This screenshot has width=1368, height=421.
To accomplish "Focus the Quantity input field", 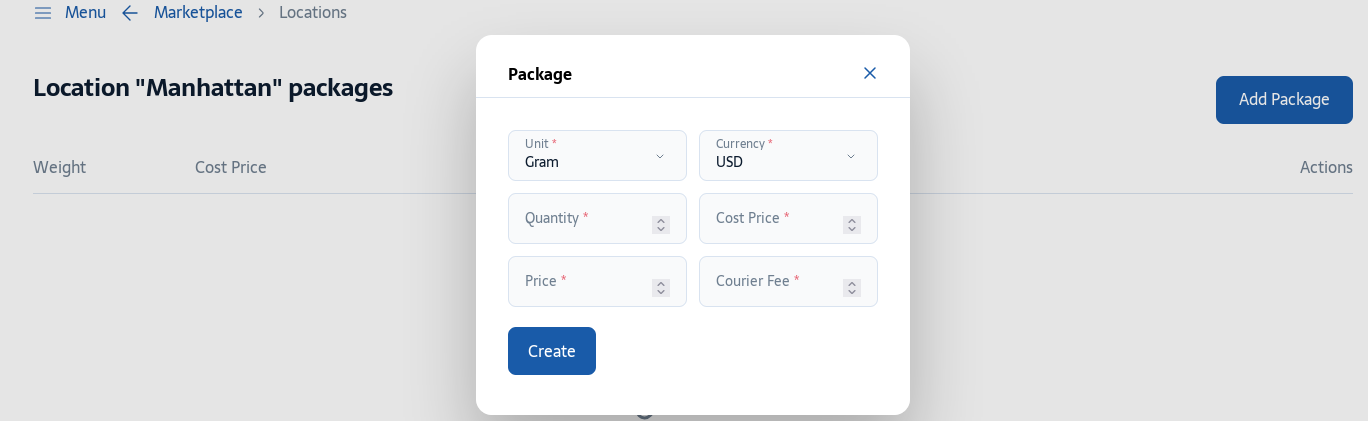I will pyautogui.click(x=597, y=218).
